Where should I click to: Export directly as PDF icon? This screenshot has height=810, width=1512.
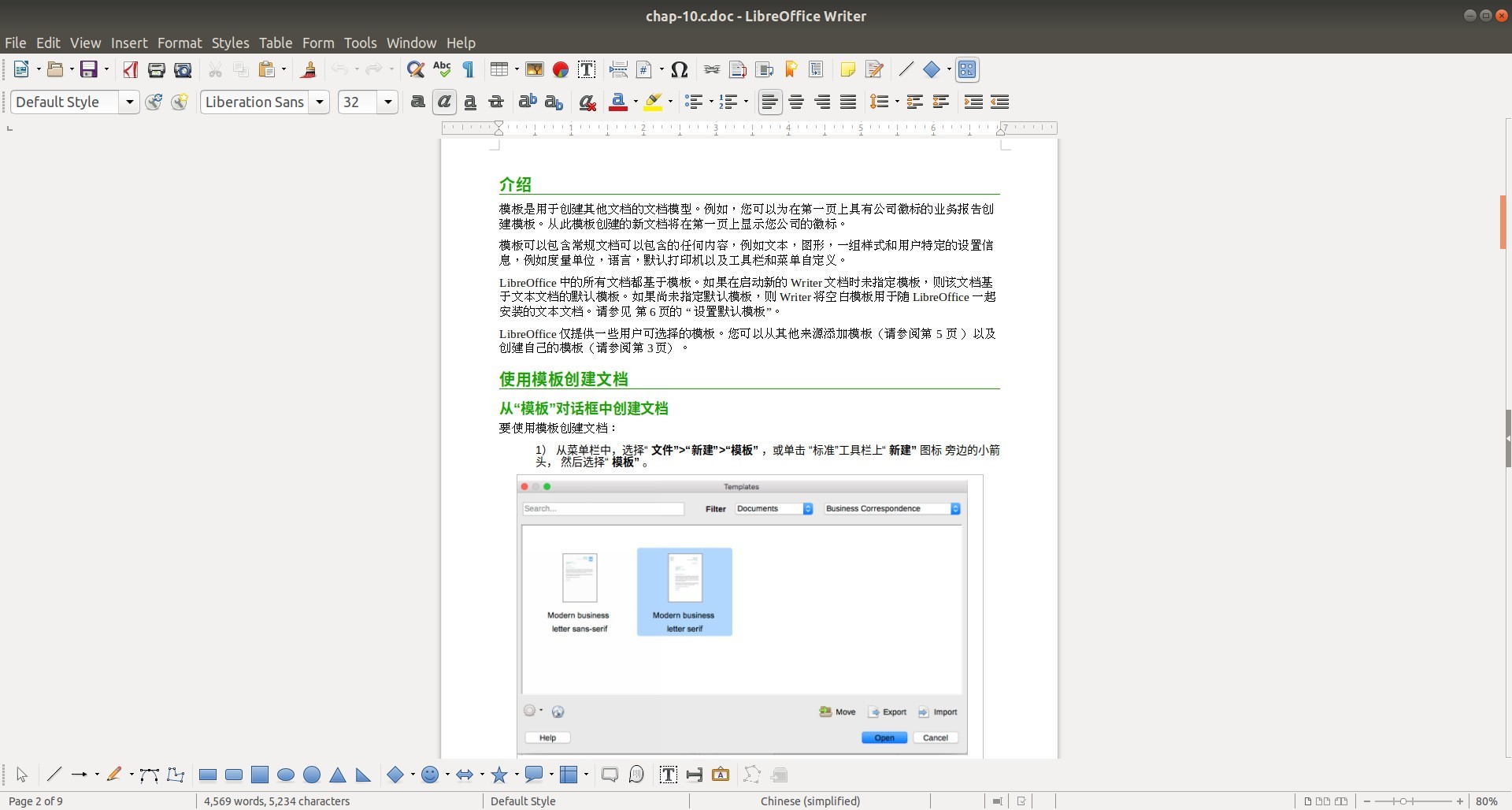click(130, 70)
